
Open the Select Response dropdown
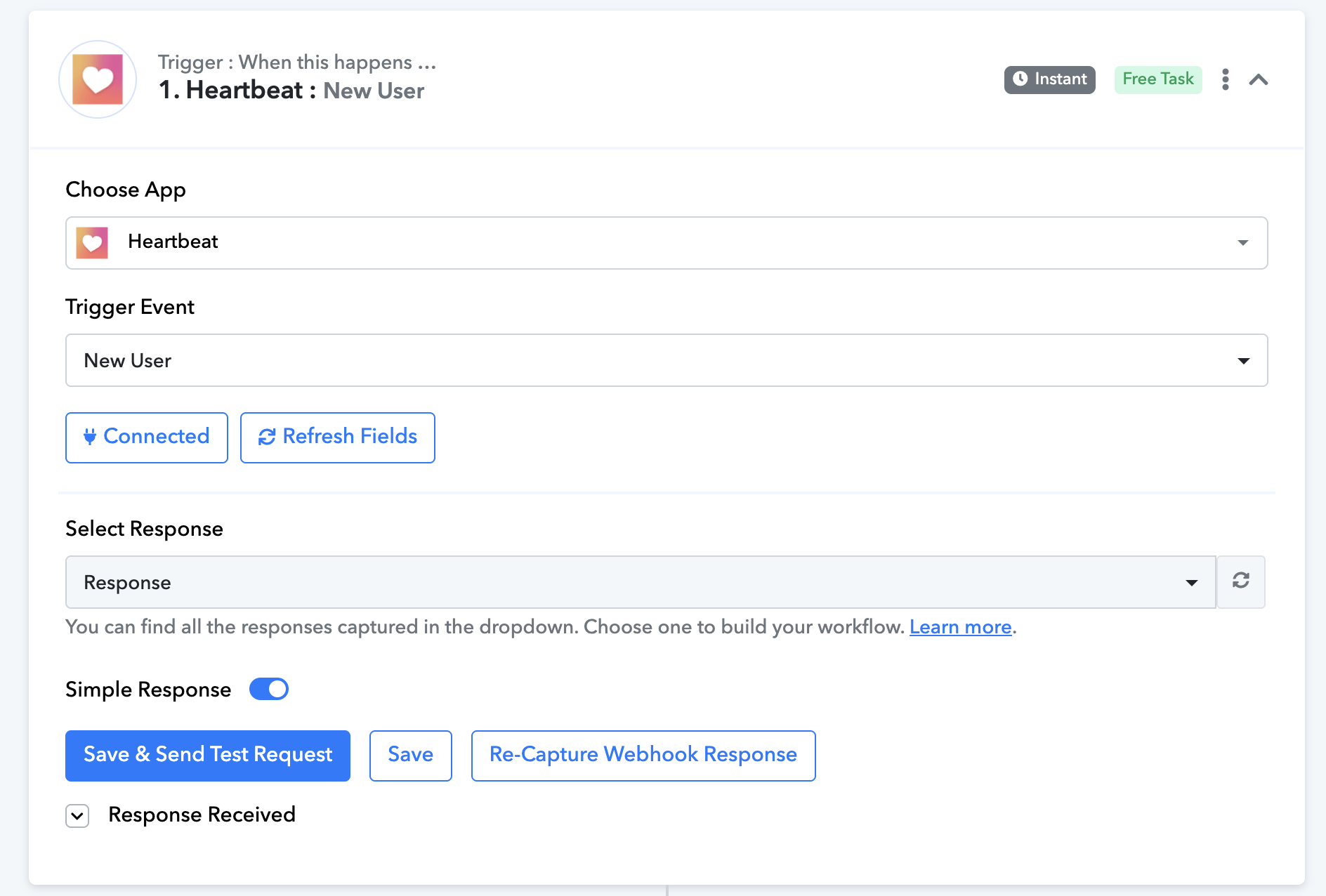click(641, 582)
